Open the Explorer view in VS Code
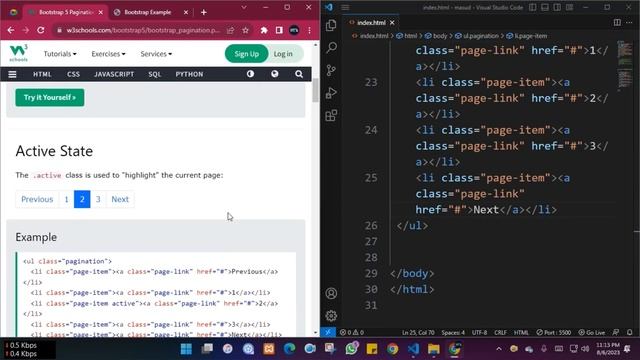Image resolution: width=640 pixels, height=360 pixels. pyautogui.click(x=331, y=25)
